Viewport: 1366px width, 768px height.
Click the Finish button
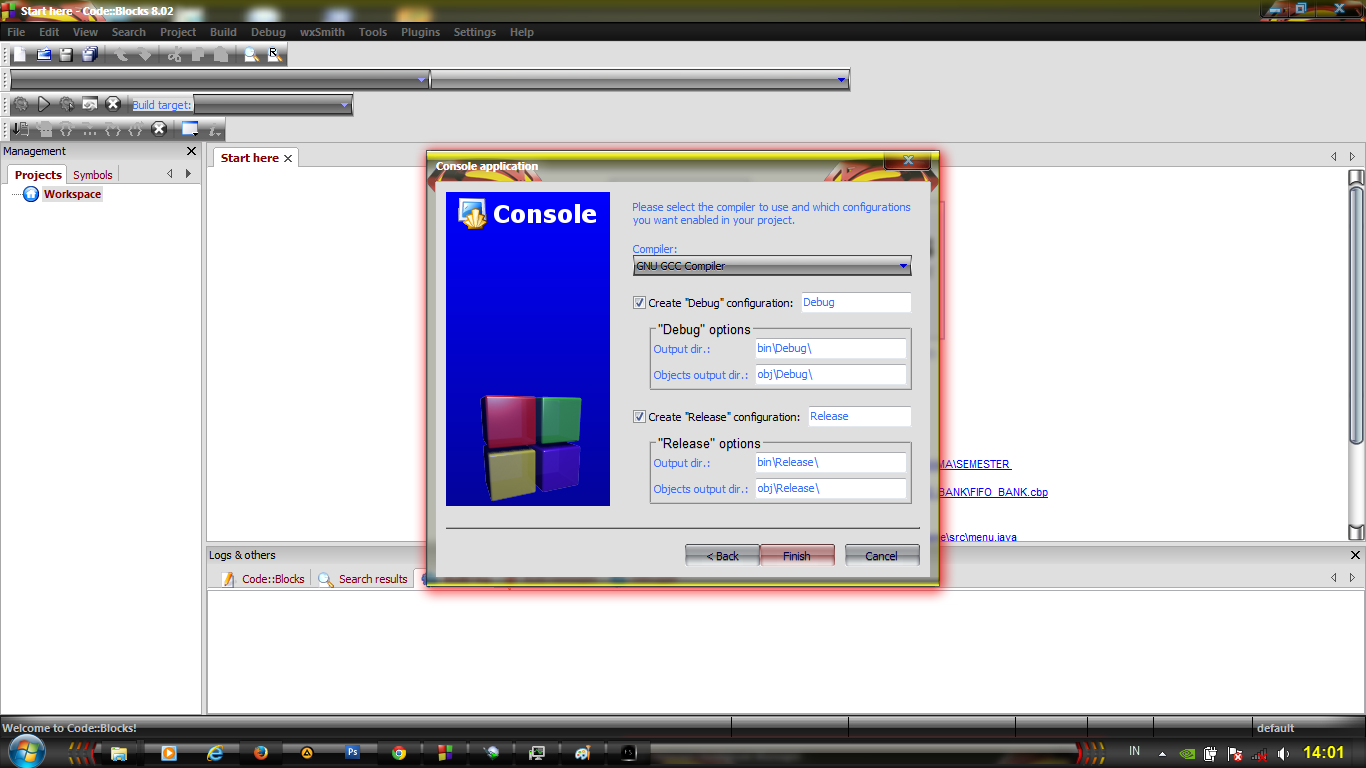tap(797, 556)
